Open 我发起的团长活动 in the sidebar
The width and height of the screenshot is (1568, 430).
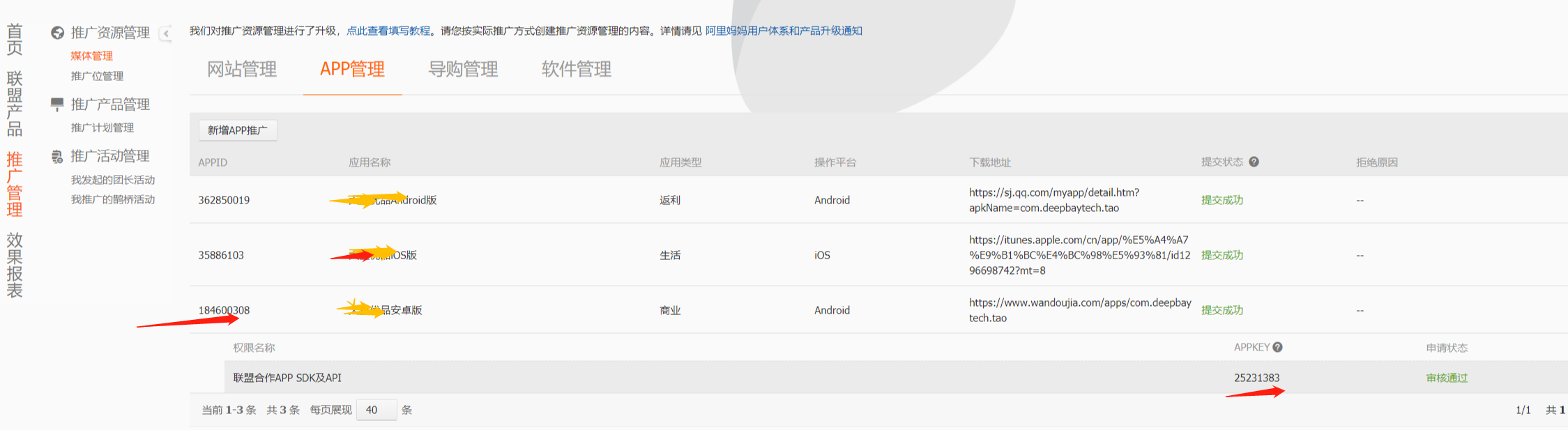click(x=112, y=180)
